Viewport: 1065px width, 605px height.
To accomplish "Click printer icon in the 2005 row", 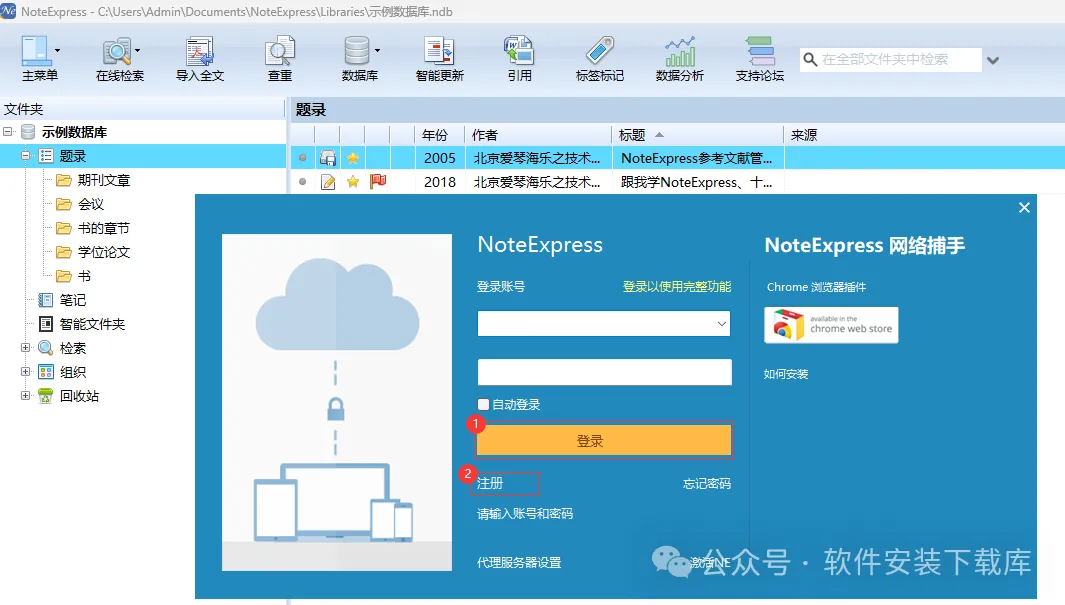I will coord(328,158).
